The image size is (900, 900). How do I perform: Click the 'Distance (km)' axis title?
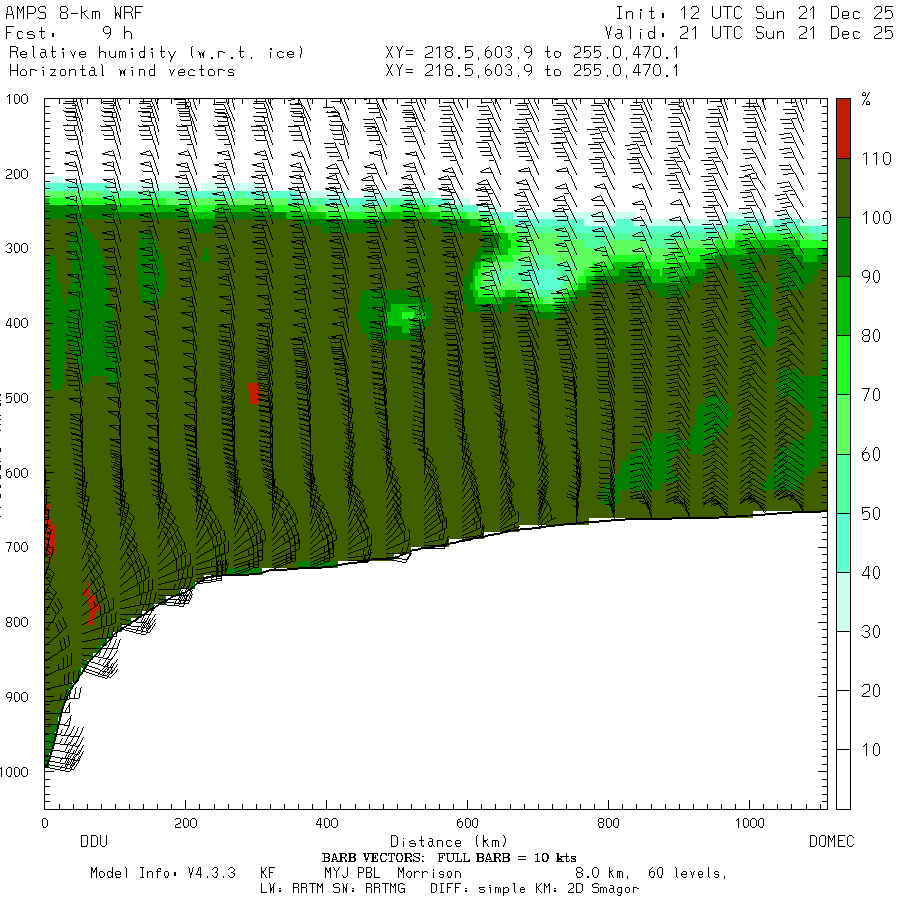449,842
